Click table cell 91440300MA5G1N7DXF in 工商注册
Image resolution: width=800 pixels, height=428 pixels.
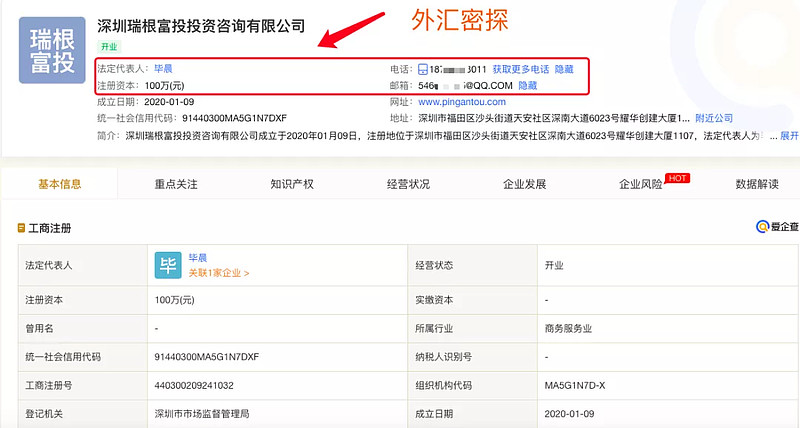tap(278, 357)
